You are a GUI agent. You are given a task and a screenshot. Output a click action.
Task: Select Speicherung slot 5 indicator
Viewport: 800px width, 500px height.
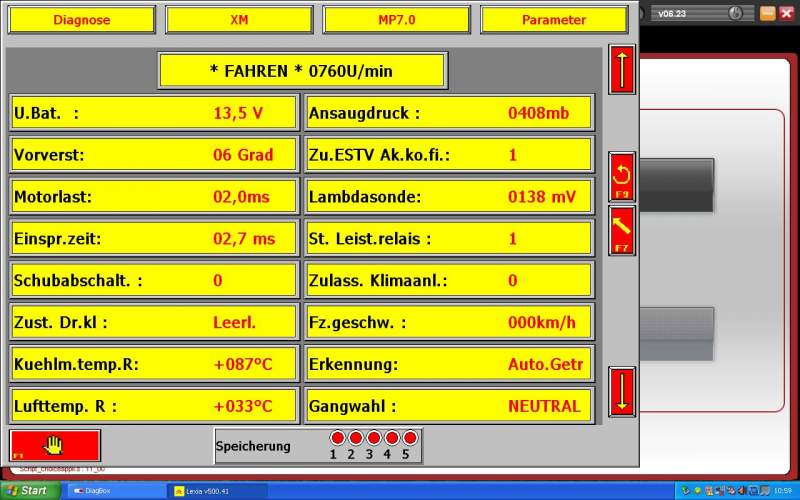pos(410,438)
